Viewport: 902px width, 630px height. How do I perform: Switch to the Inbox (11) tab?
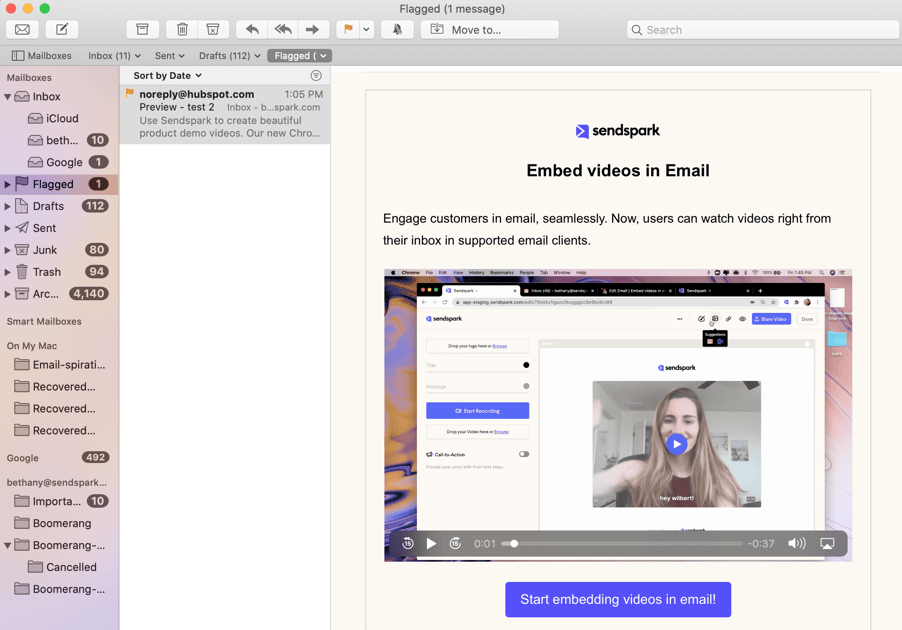(x=114, y=56)
